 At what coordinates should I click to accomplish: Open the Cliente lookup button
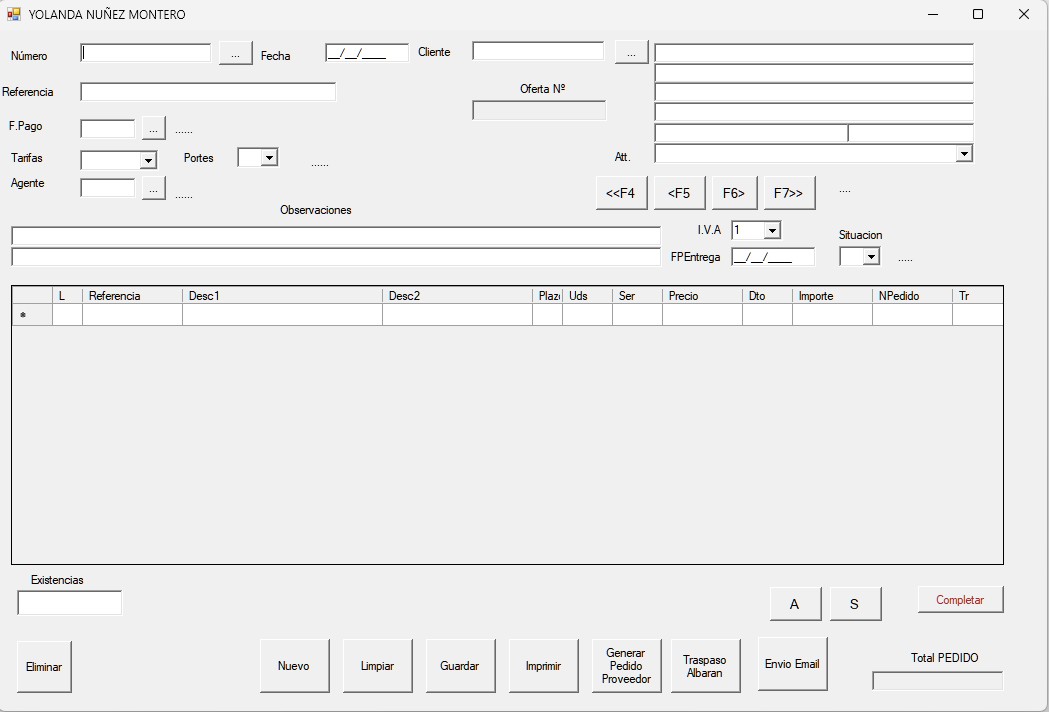coord(631,52)
